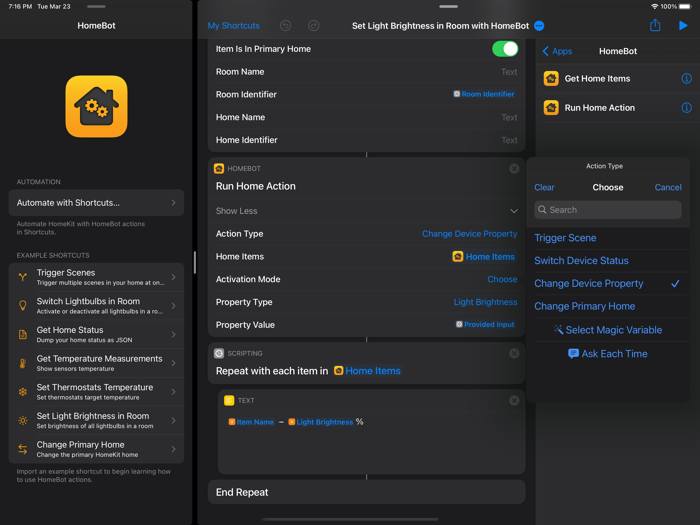Tap the thermometer icon for Temperature Measurements
This screenshot has width=700, height=525.
pyautogui.click(x=23, y=363)
